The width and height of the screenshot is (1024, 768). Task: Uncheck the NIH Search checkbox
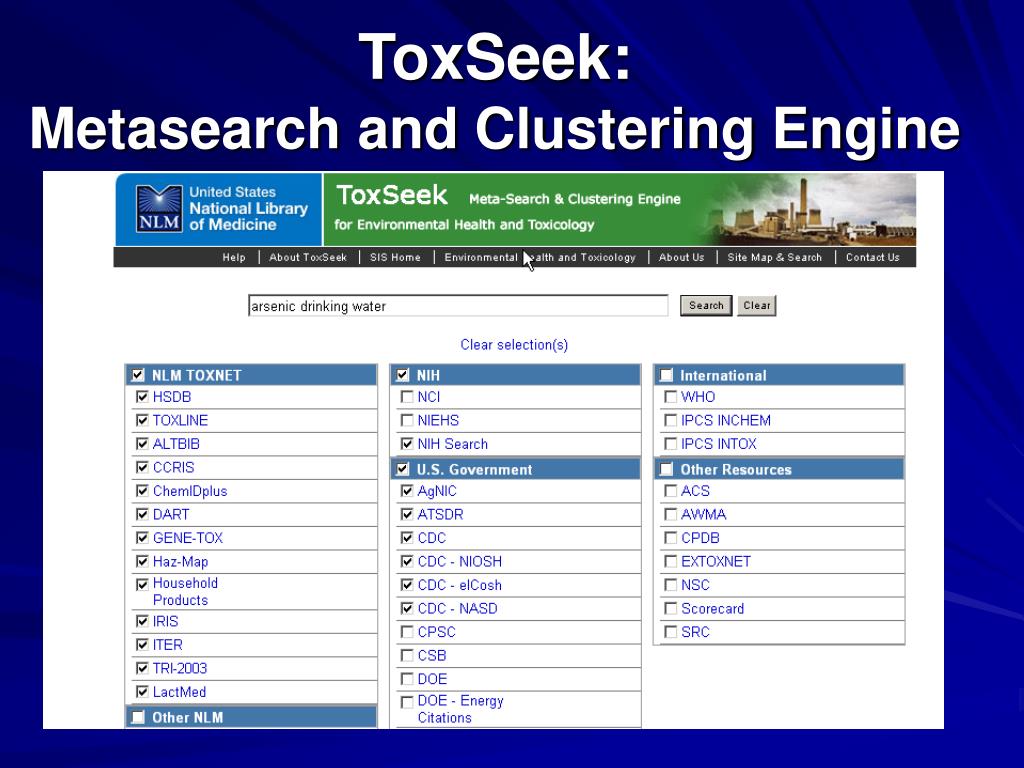pos(407,443)
